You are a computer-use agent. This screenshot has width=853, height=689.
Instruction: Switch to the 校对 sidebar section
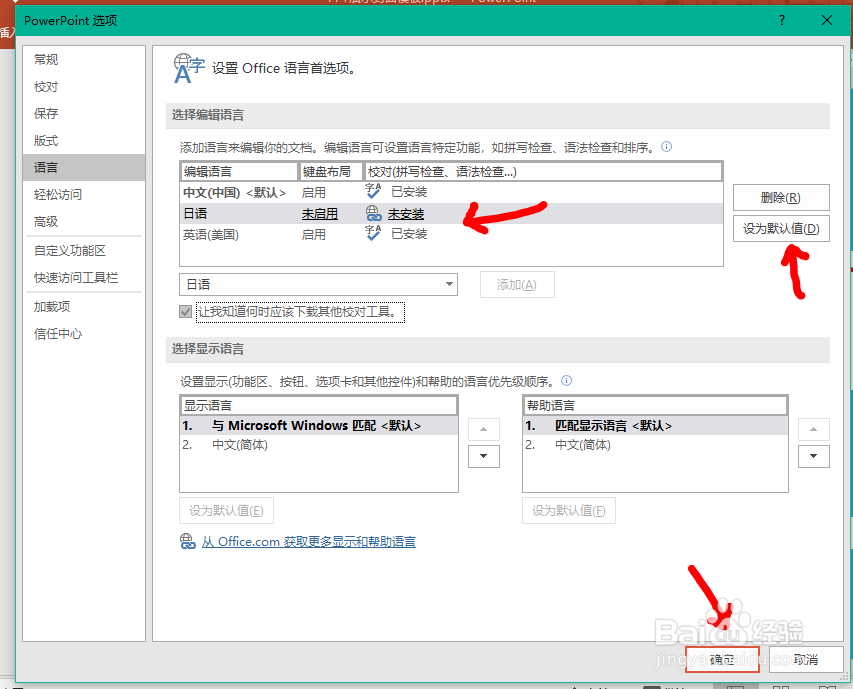(x=45, y=86)
